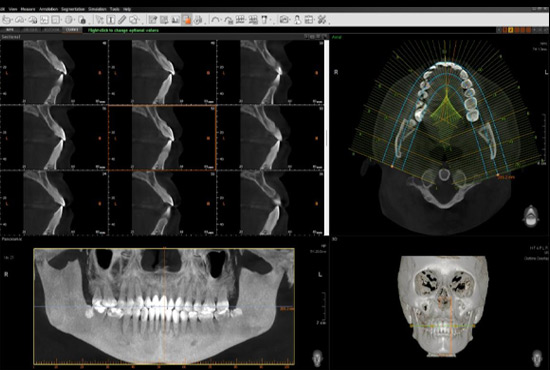550x370 pixels.
Task: Toggle the orange highlighted toolbar tool
Action: coord(187,20)
